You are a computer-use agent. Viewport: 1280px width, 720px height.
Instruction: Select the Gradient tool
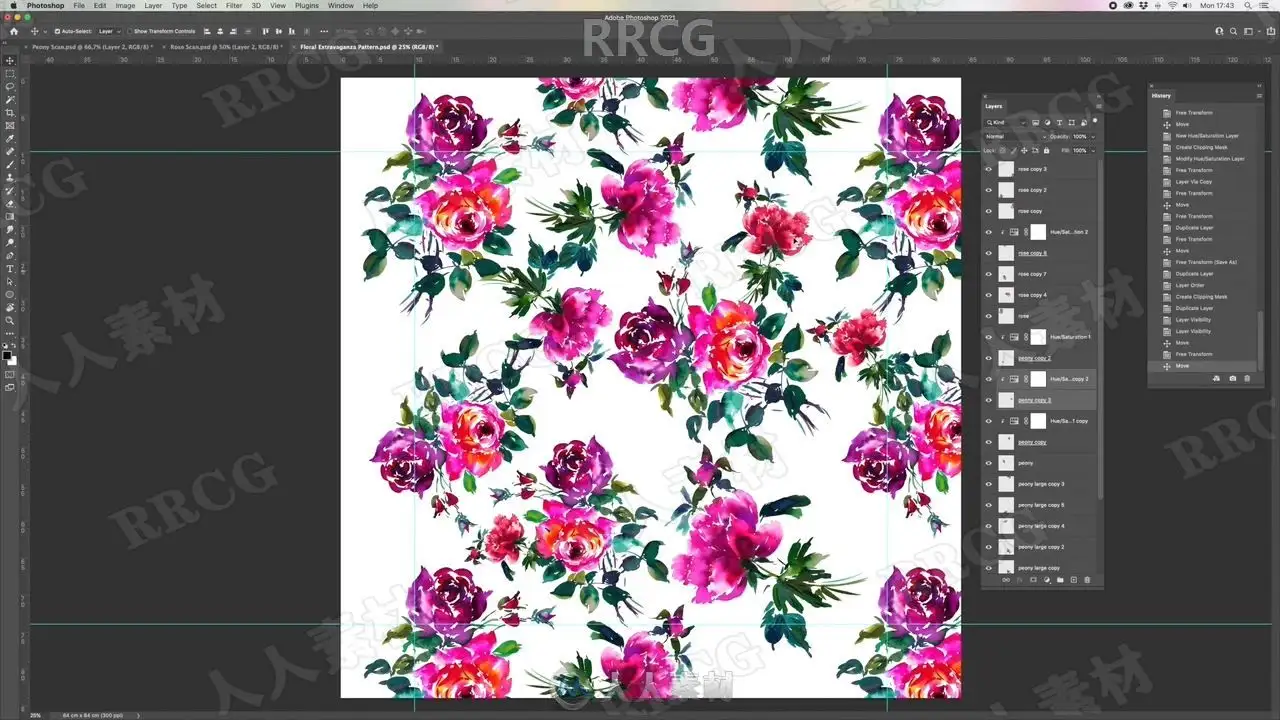(11, 217)
